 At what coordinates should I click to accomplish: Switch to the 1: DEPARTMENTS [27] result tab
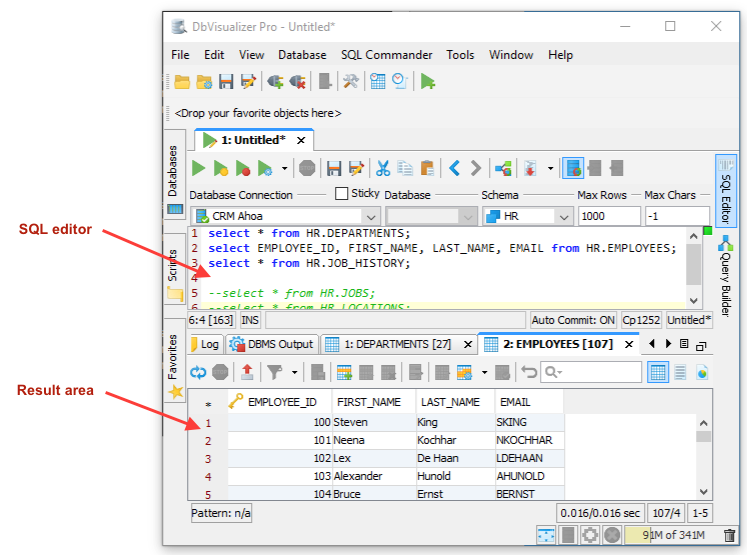[398, 344]
